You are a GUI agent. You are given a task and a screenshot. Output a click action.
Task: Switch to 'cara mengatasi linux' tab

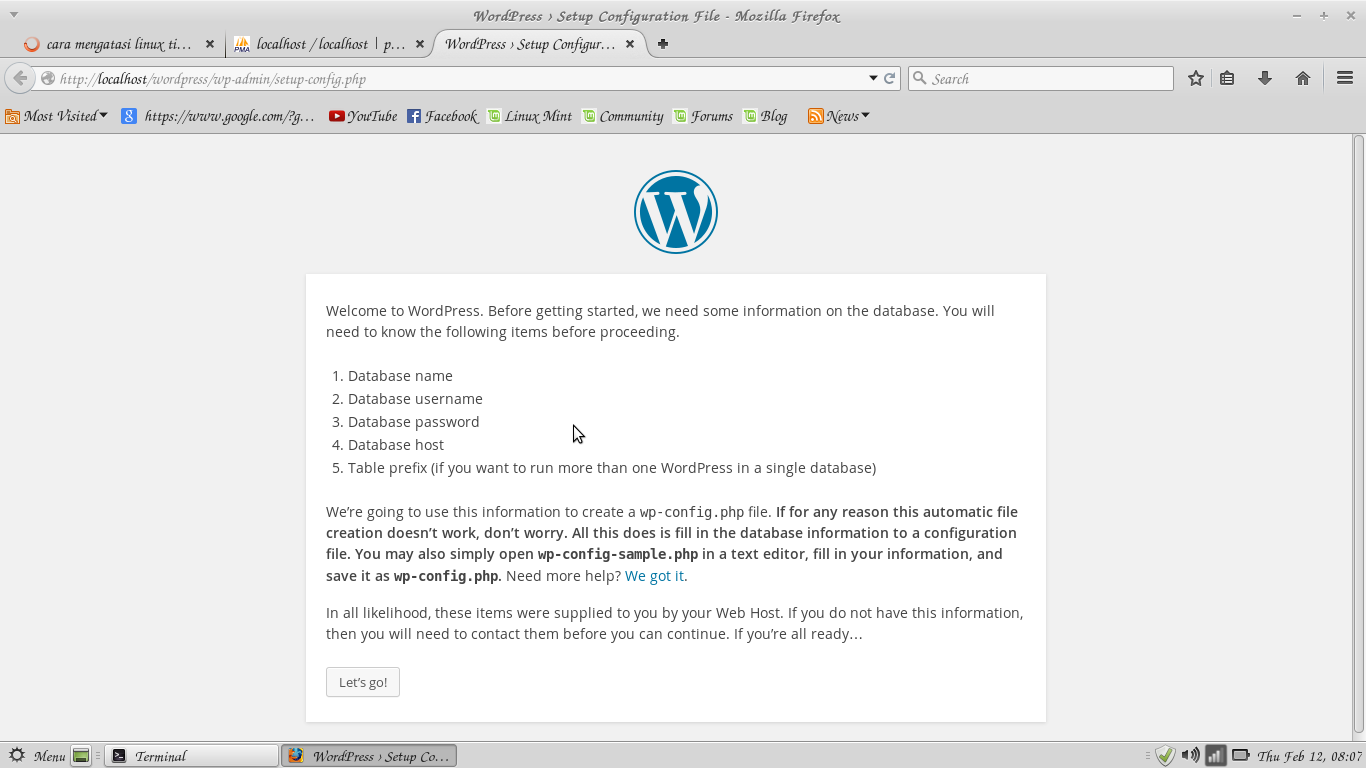point(120,44)
